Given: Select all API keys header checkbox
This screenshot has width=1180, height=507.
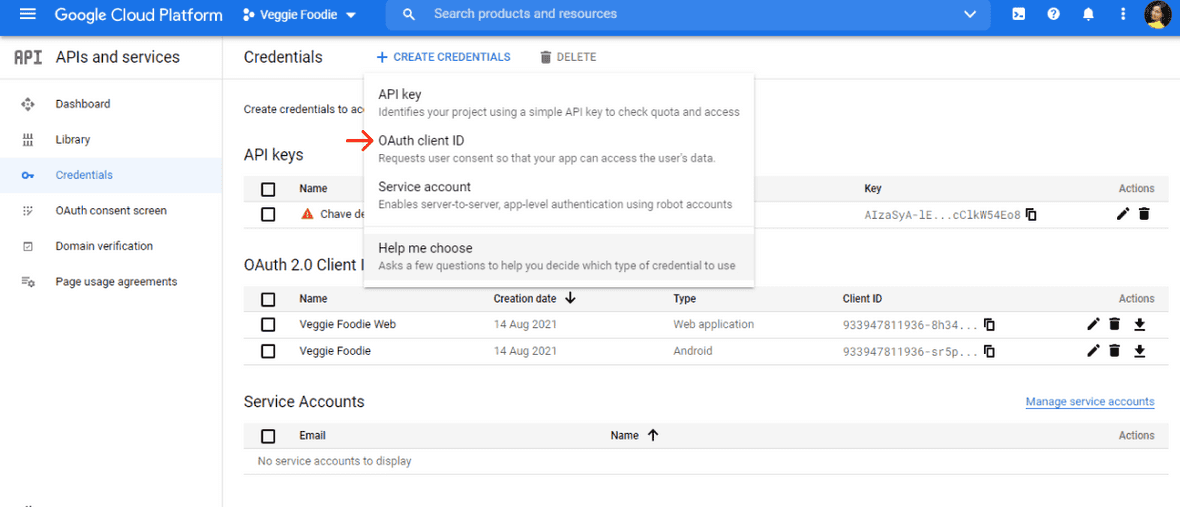Looking at the screenshot, I should [x=268, y=189].
